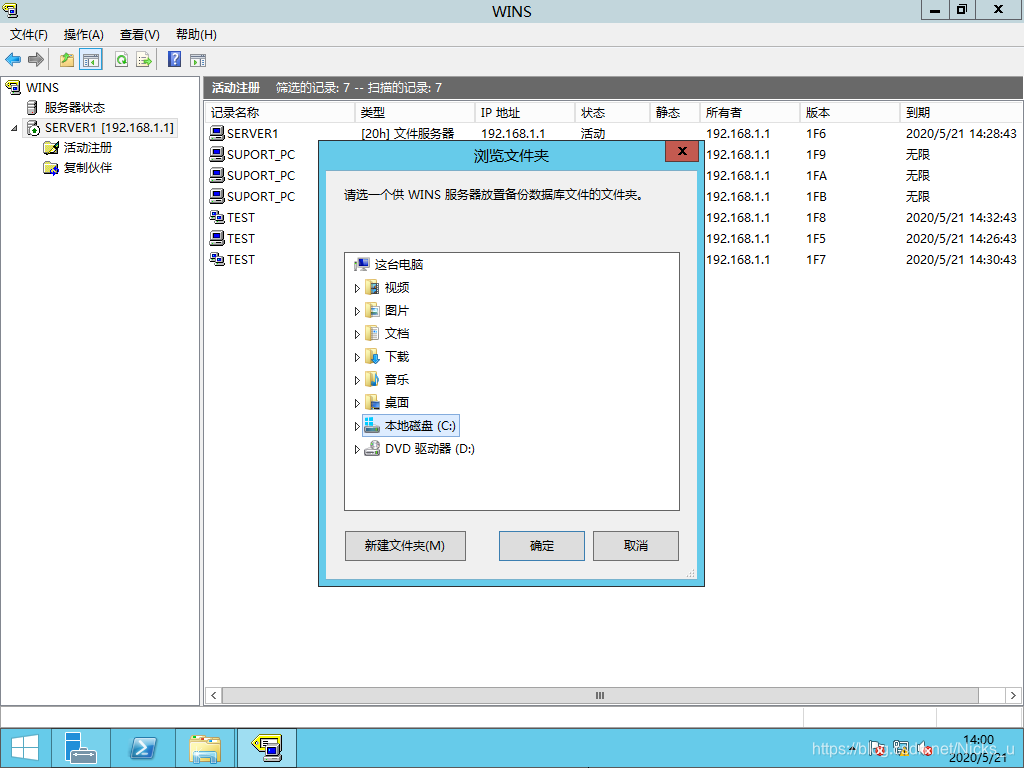This screenshot has width=1024, height=768.
Task: Toggle the show/hide console tree icon
Action: 91,60
